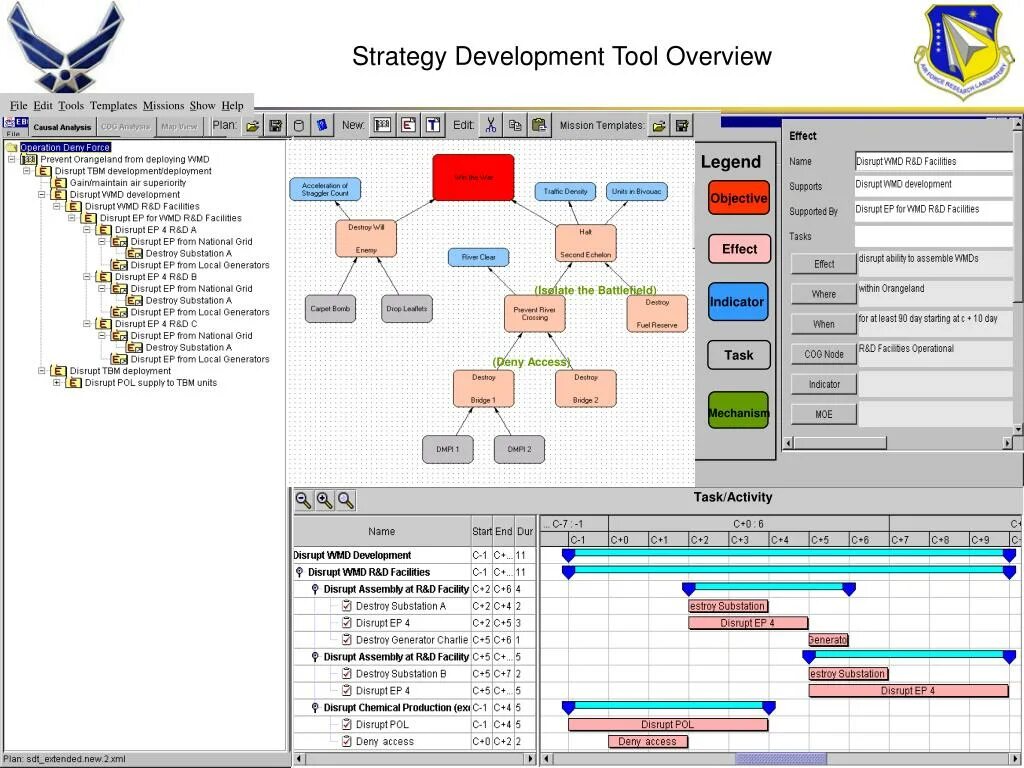This screenshot has width=1024, height=768.
Task: Collapse Disrupt WMD R&D Facilities group in Gantt list
Action: click(300, 572)
